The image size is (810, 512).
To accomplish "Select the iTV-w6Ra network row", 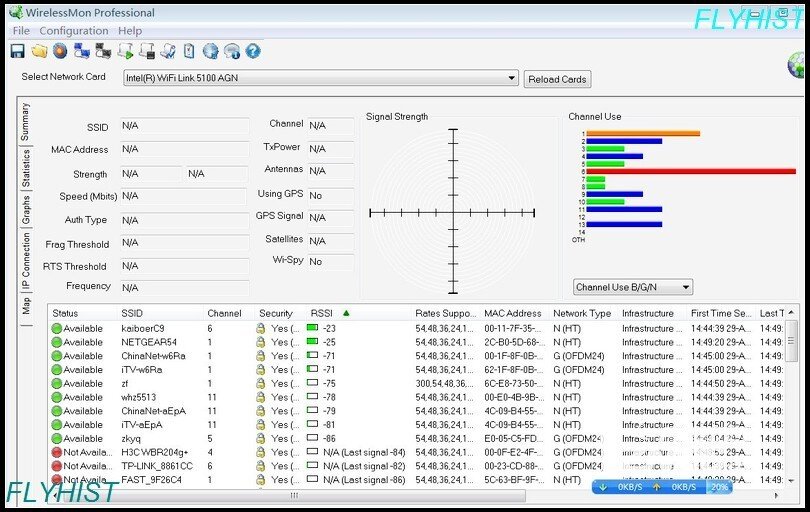I will pos(417,369).
